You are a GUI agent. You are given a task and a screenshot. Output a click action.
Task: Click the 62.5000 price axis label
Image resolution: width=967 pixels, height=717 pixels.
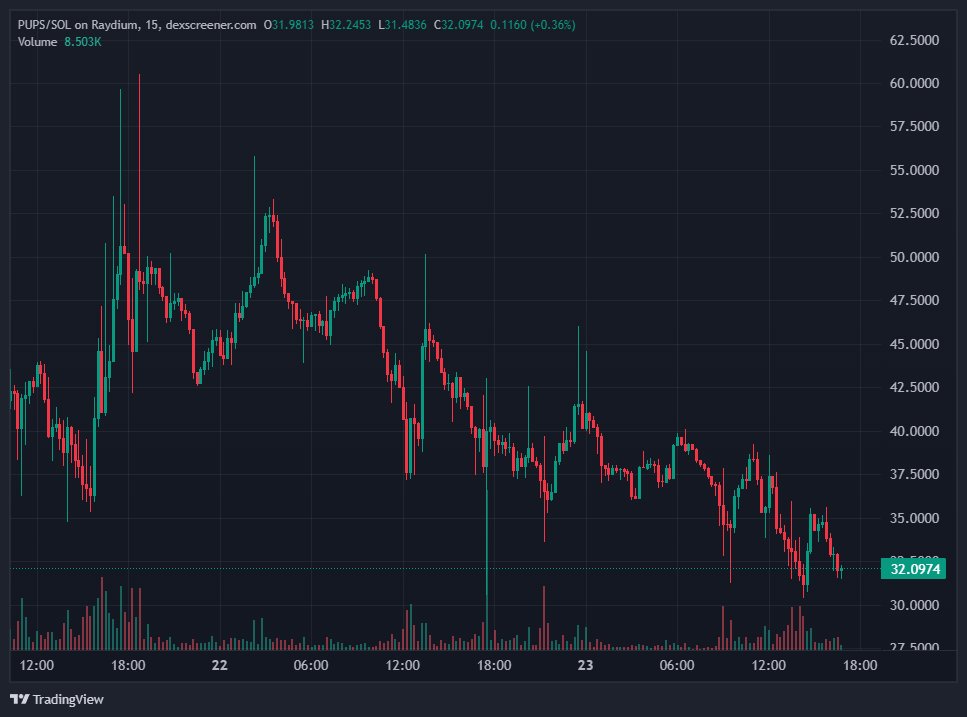tap(914, 40)
